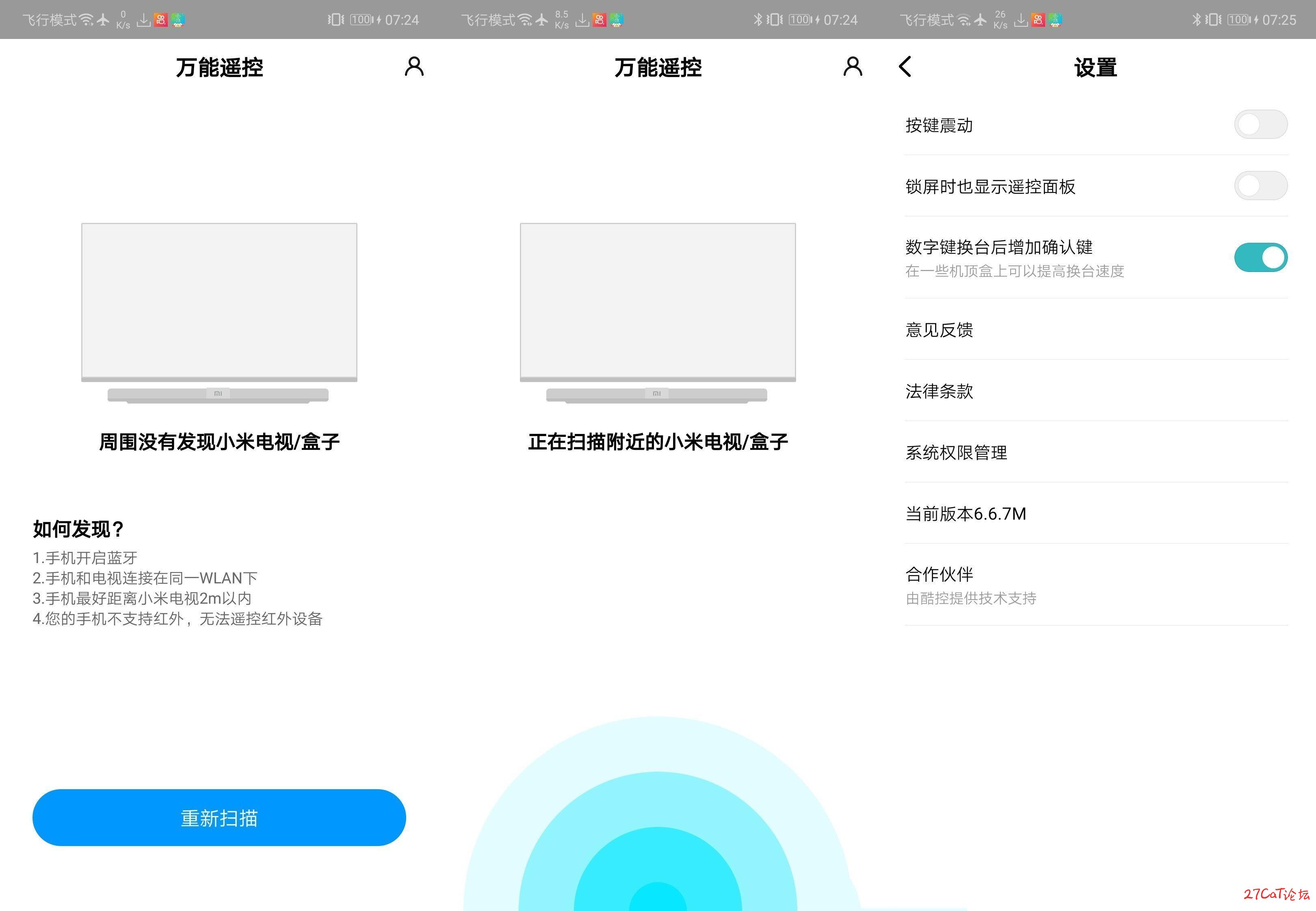Open 意见反馈 settings entry
This screenshot has width=1316, height=911.
click(1096, 329)
